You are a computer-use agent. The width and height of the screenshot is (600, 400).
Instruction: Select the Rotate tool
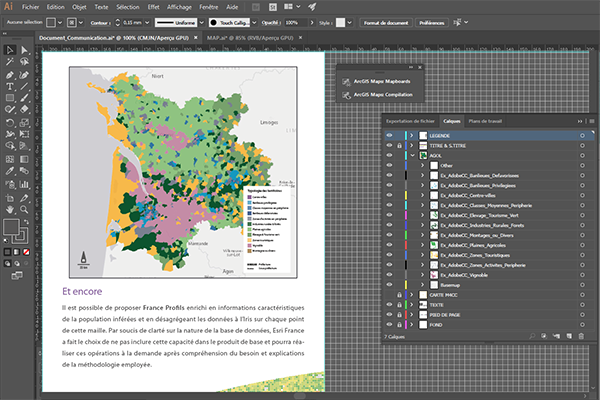tap(9, 122)
